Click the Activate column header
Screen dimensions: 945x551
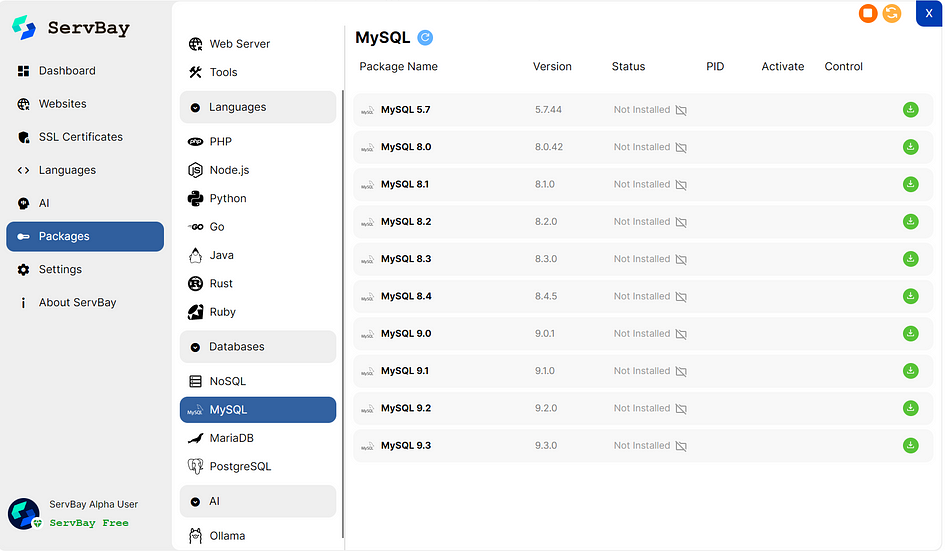(x=782, y=66)
